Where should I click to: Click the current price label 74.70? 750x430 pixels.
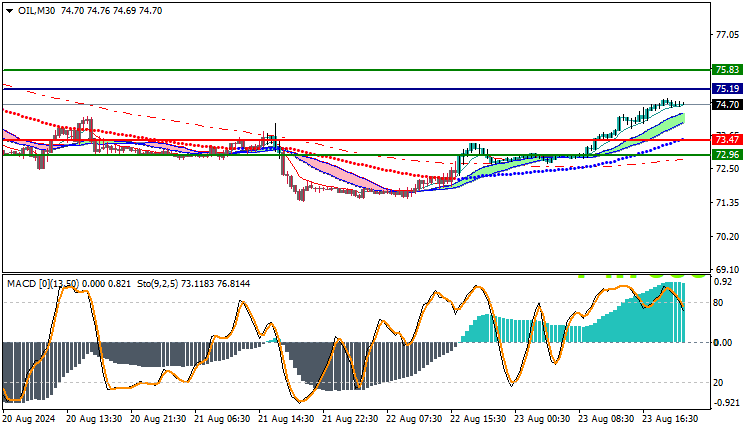[x=728, y=104]
